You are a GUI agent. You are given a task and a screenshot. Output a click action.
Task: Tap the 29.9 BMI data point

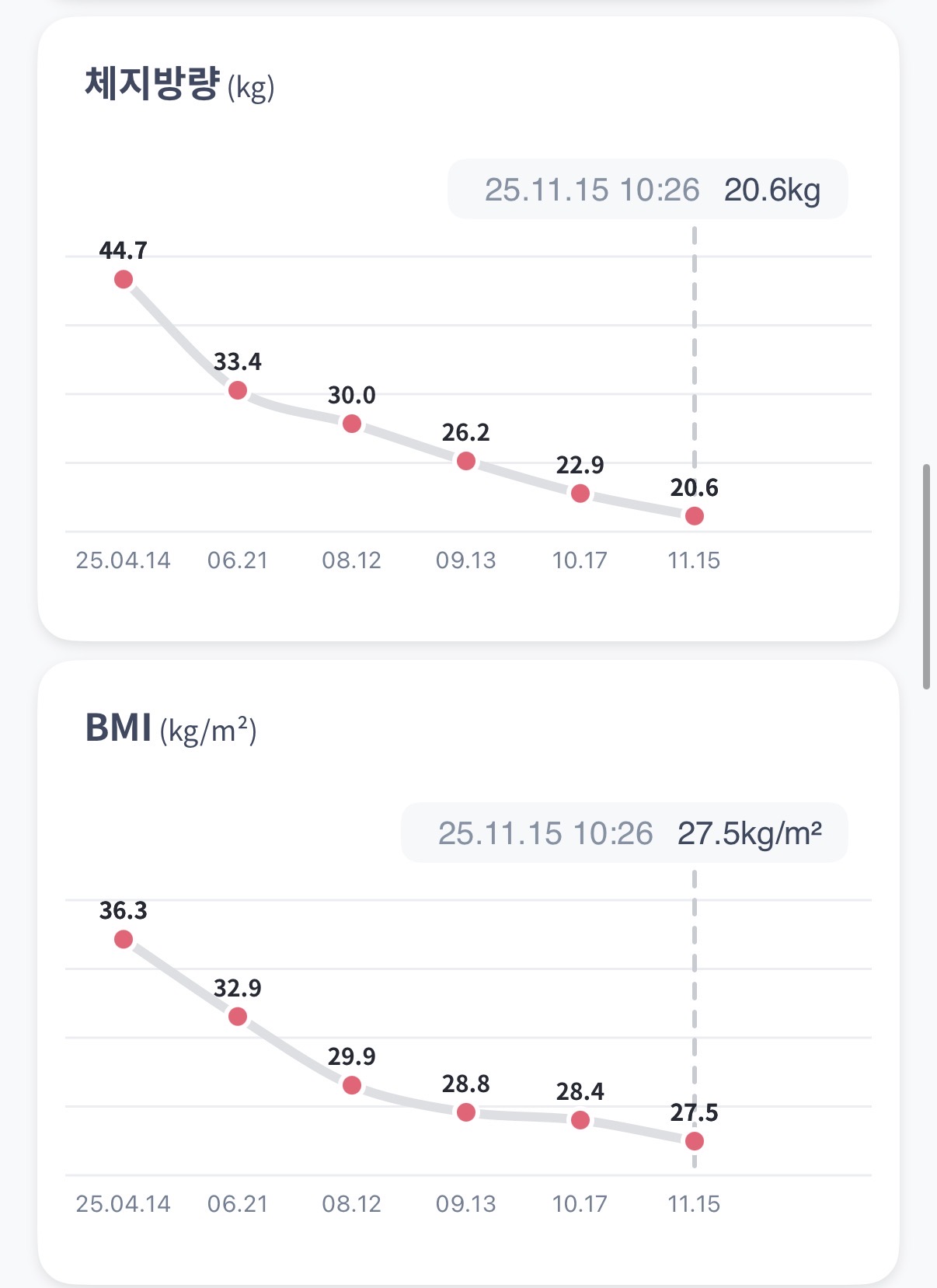tap(352, 1085)
